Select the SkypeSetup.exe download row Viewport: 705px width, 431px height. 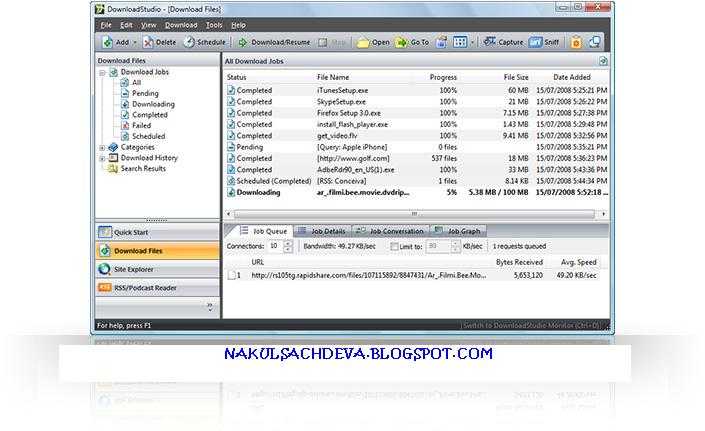click(417, 102)
